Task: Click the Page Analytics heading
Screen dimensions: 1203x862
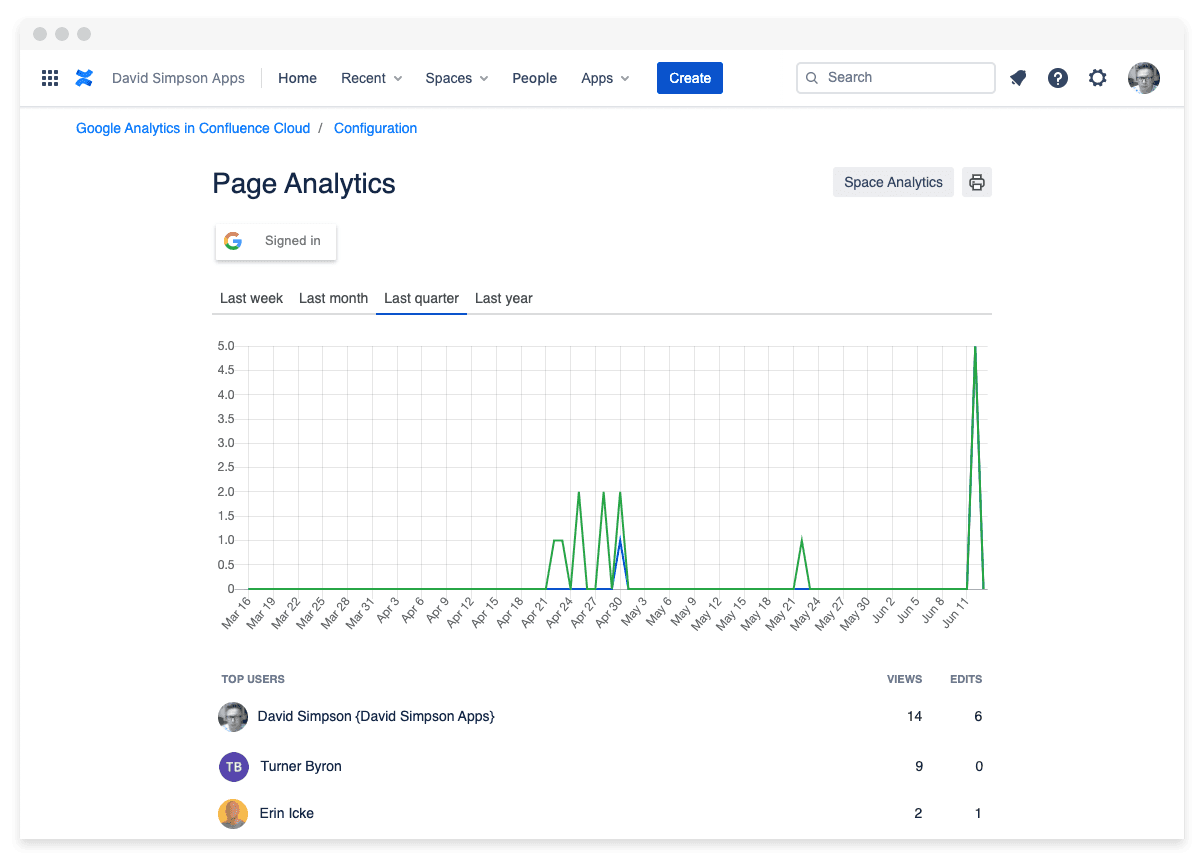Action: click(x=304, y=184)
